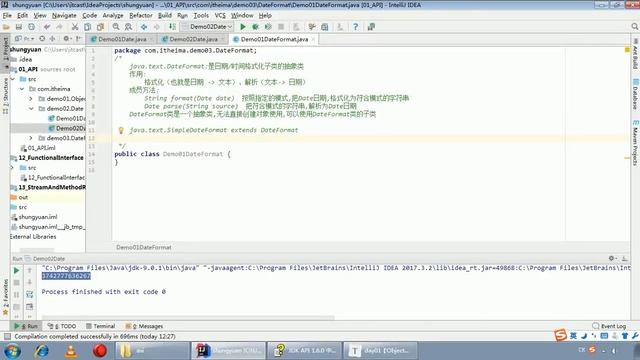Click the Cut scissors icon
Screen dimensions: 640x360
click(75, 27)
